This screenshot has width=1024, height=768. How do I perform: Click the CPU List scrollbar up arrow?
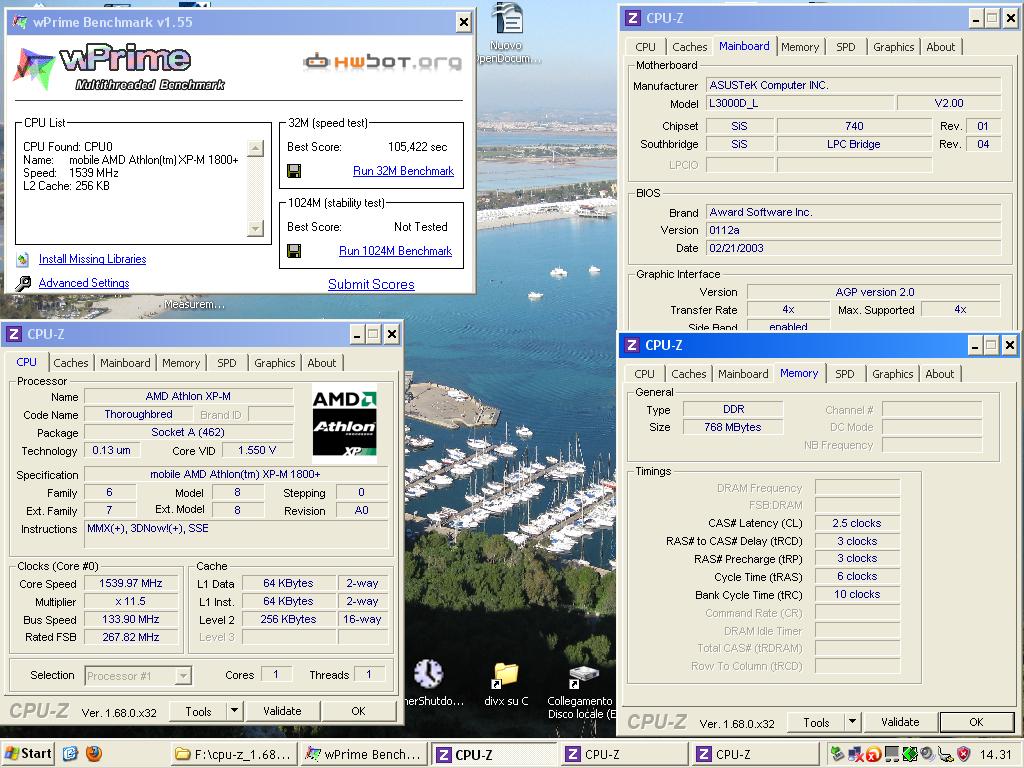coord(255,148)
